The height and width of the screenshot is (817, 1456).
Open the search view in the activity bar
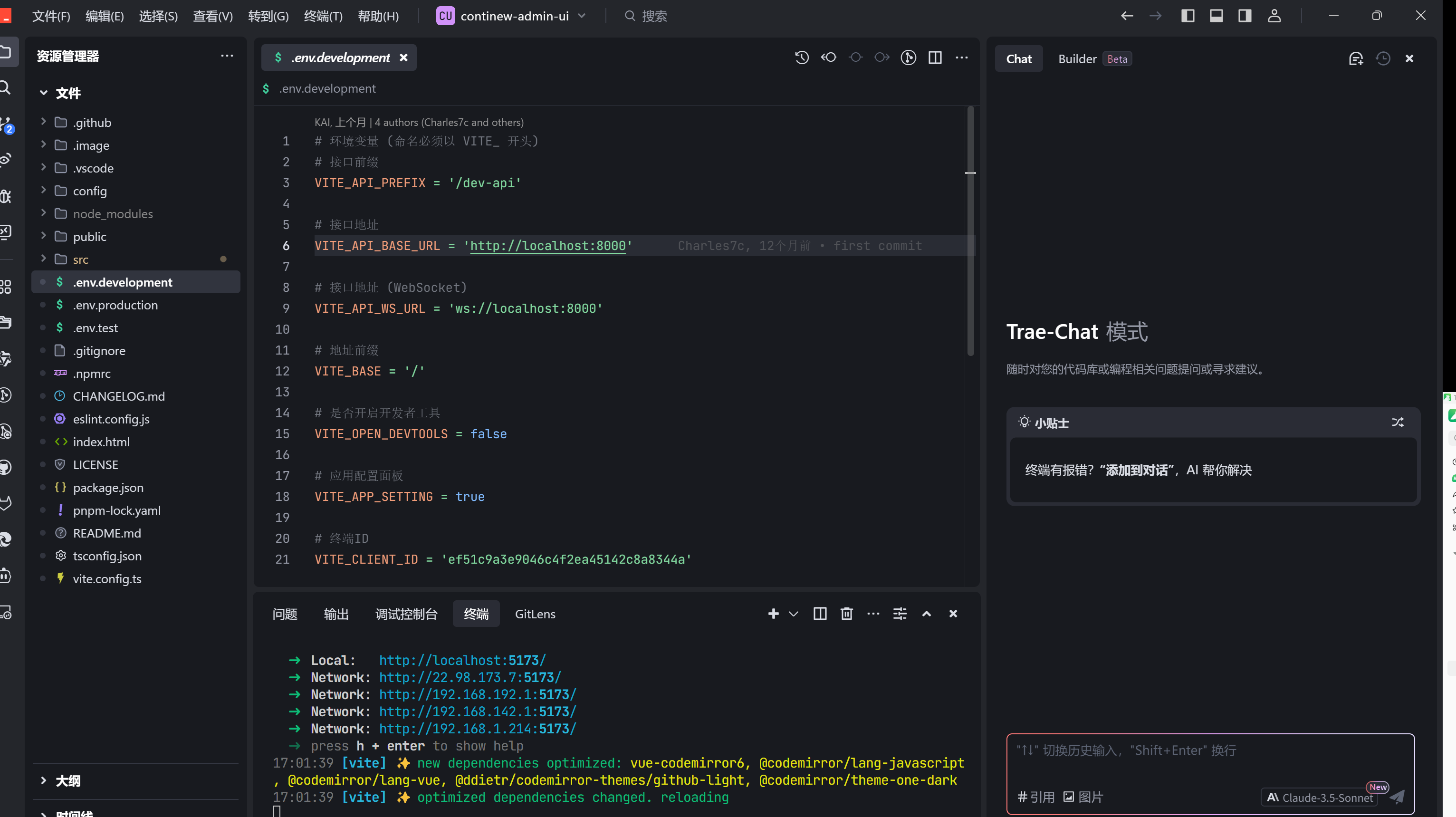(x=6, y=87)
